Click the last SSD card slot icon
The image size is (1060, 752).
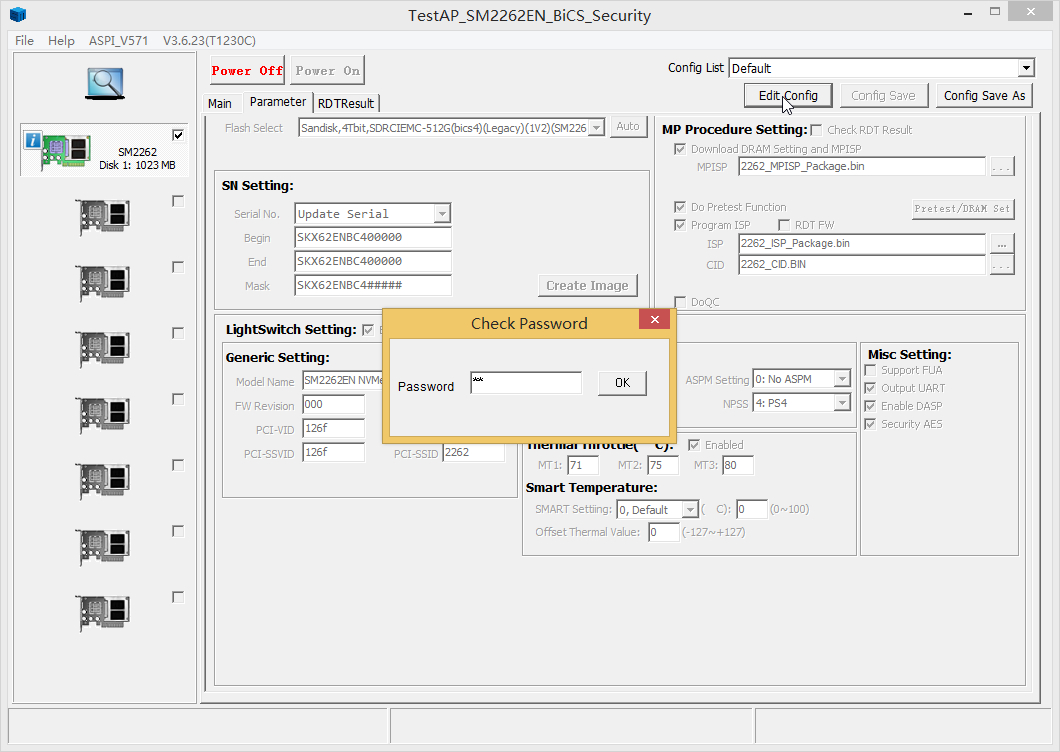click(x=103, y=613)
